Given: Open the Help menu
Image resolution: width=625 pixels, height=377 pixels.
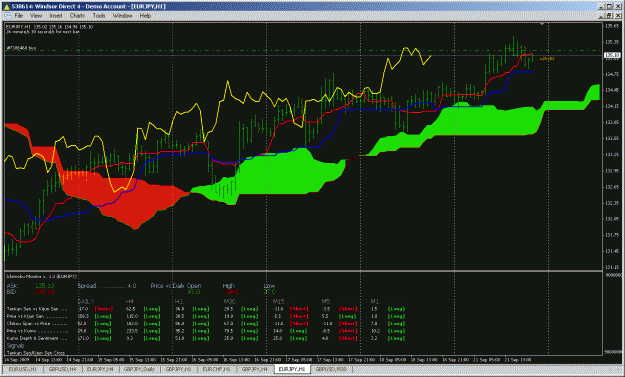Looking at the screenshot, I should (145, 16).
